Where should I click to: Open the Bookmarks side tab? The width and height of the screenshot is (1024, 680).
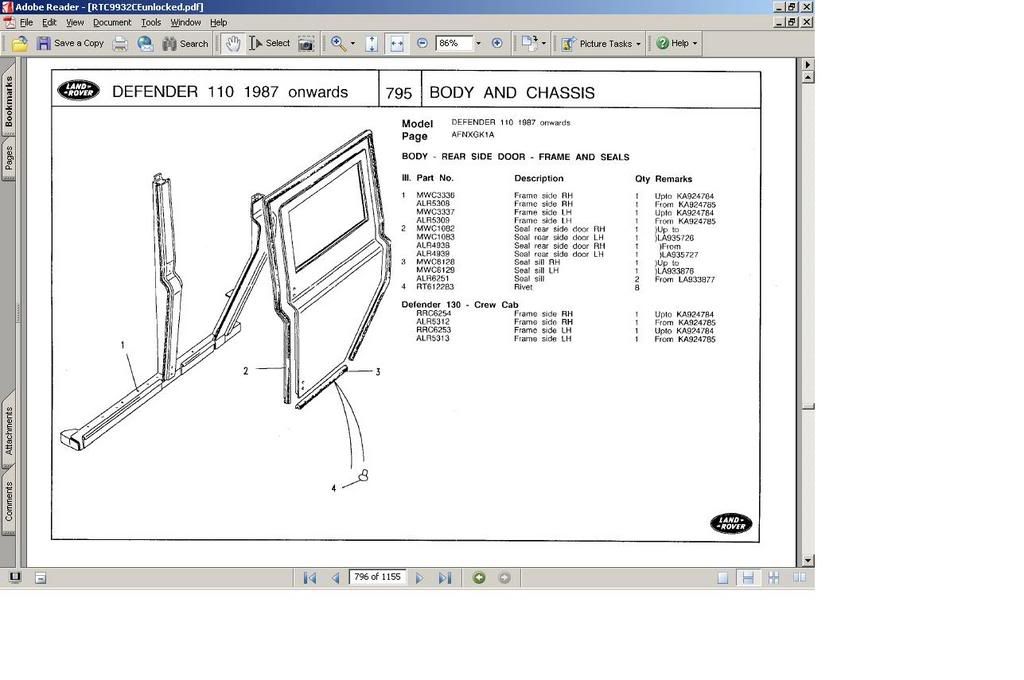tap(8, 101)
